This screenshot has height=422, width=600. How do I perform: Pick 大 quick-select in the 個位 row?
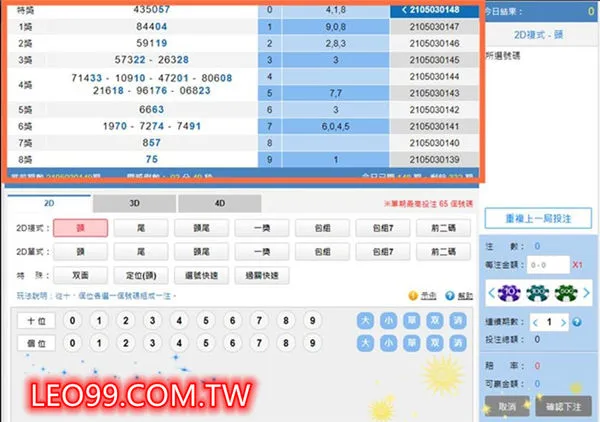365,343
